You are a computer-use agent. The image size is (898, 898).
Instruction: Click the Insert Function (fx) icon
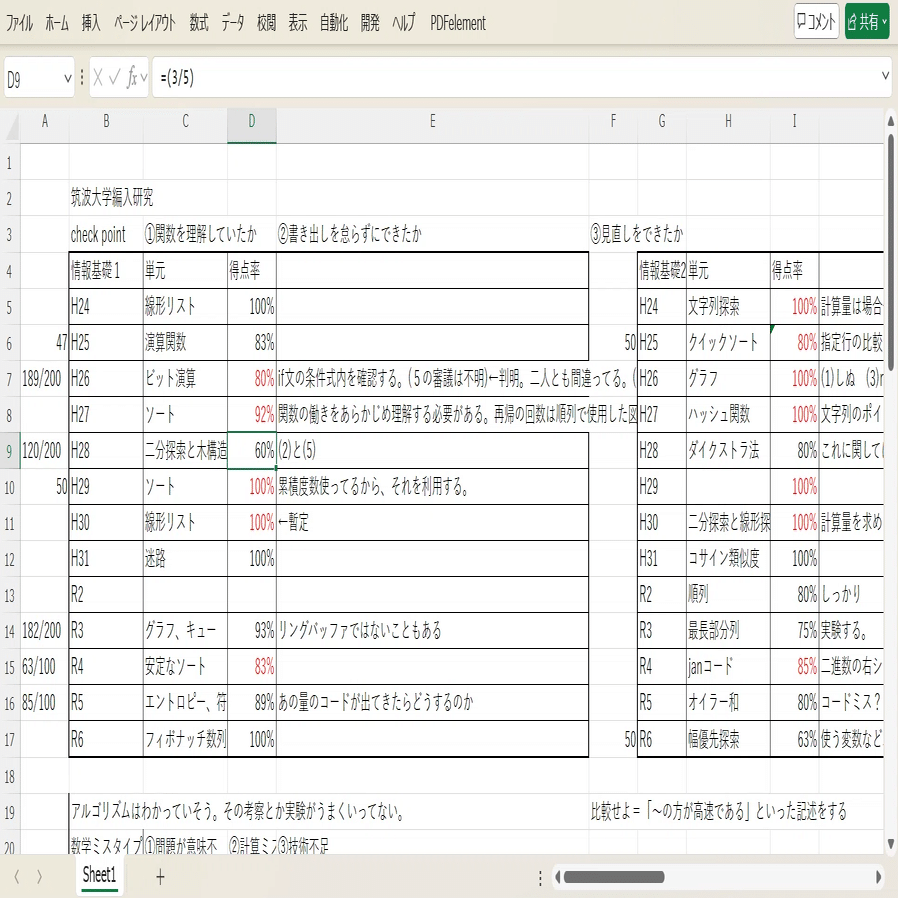click(x=132, y=76)
